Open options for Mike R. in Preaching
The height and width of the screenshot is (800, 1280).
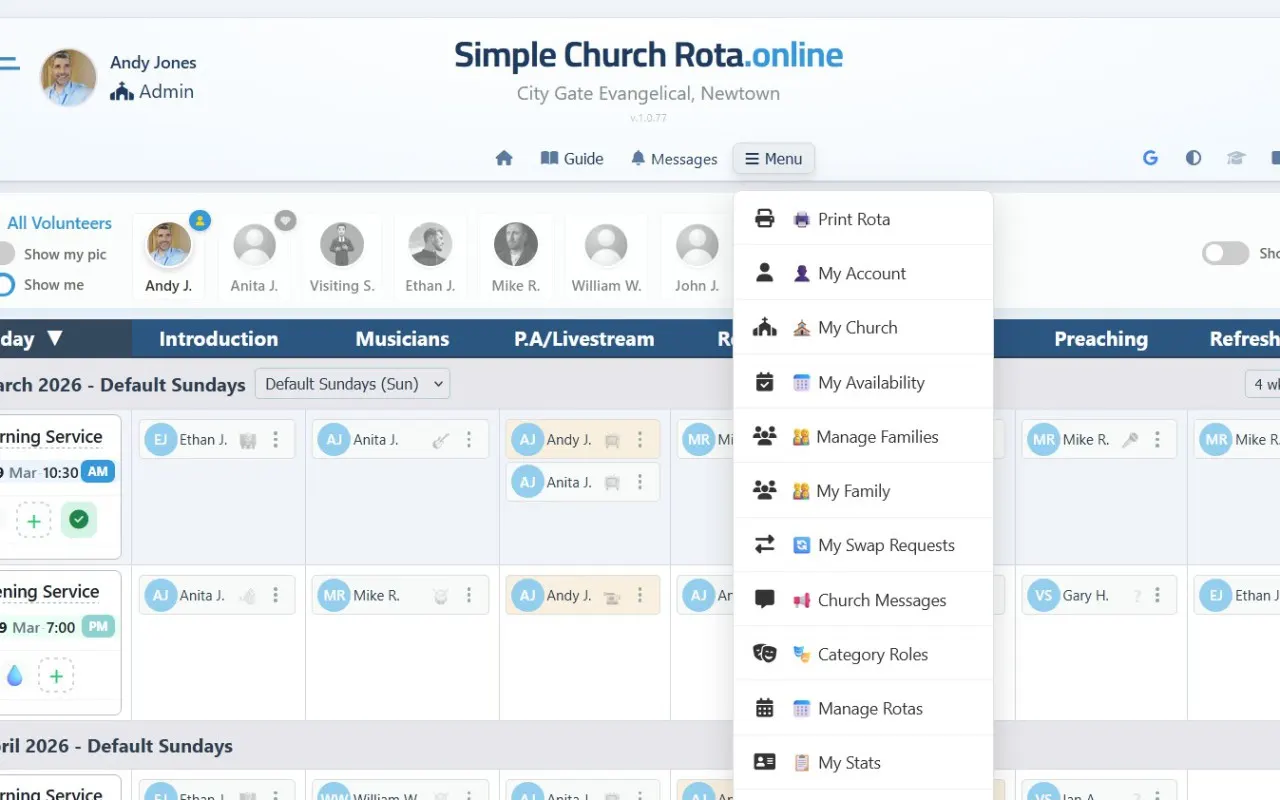[x=1158, y=440]
